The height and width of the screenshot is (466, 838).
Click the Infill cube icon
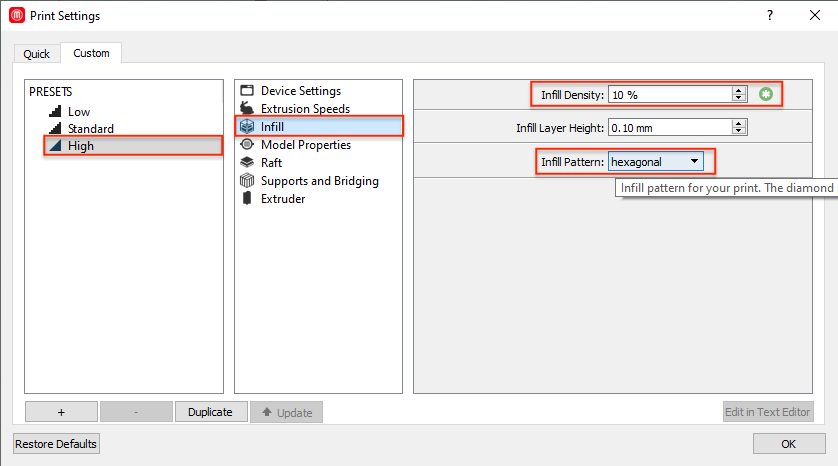(x=247, y=127)
